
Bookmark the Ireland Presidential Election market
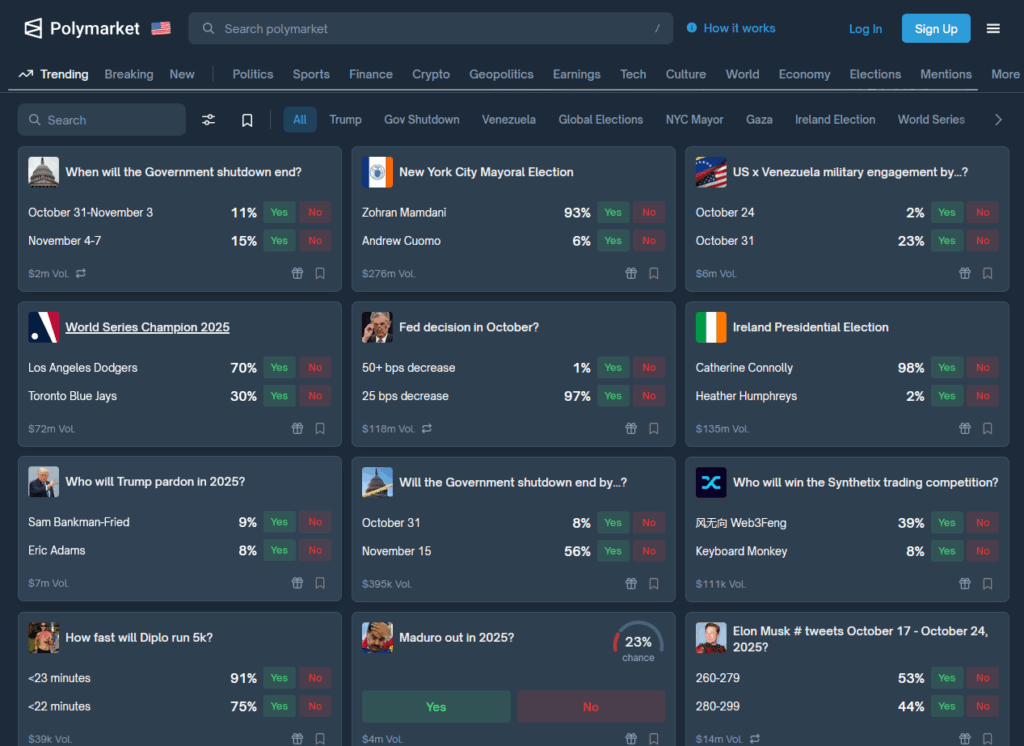coord(987,428)
